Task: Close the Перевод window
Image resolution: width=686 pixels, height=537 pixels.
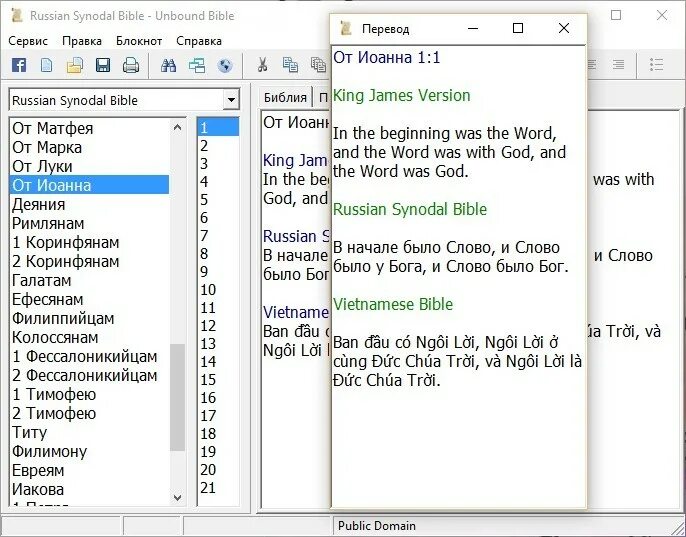Action: point(564,28)
